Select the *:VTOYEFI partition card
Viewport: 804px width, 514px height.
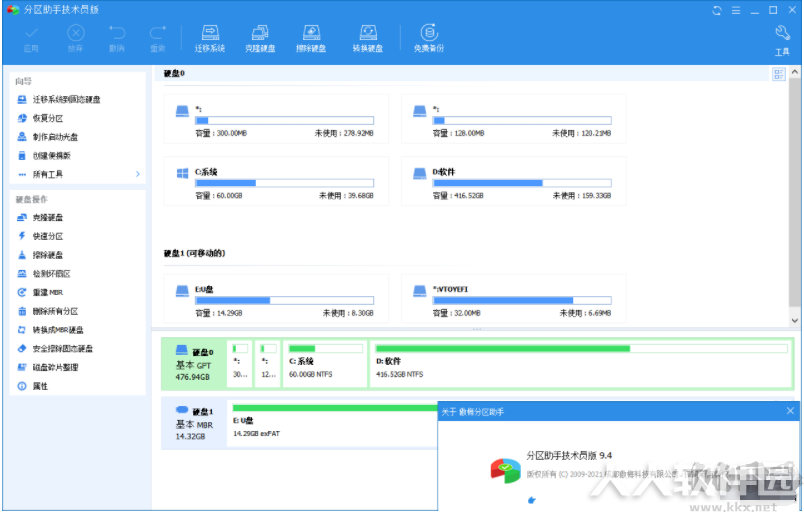[513, 299]
